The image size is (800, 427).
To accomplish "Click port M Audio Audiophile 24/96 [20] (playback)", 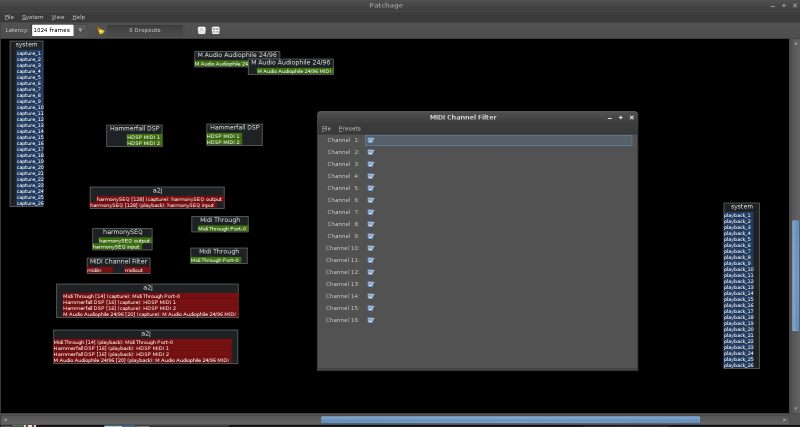I will (142, 360).
